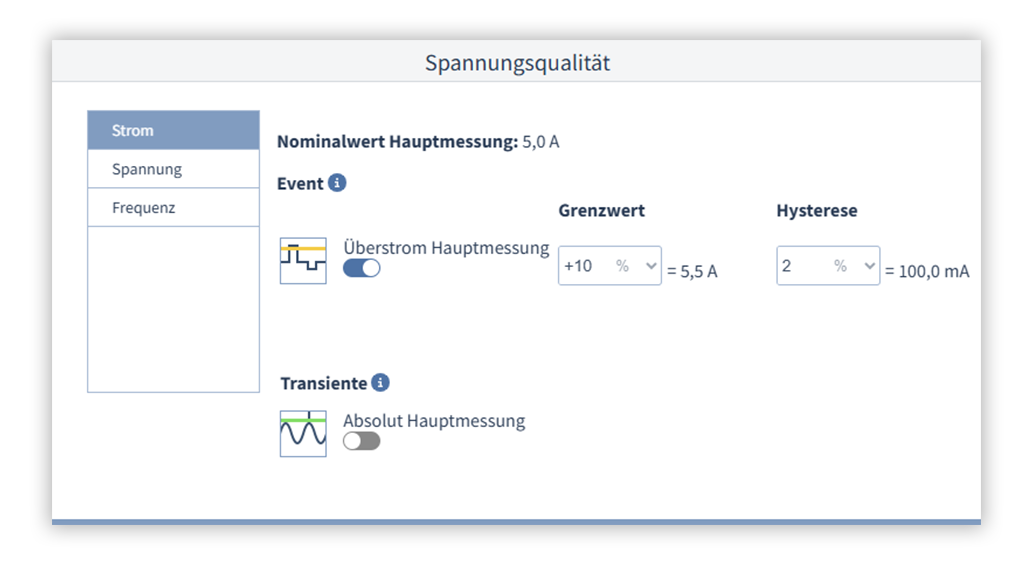
Task: Enable the Absolut Hauptmessung toggle
Action: point(362,441)
